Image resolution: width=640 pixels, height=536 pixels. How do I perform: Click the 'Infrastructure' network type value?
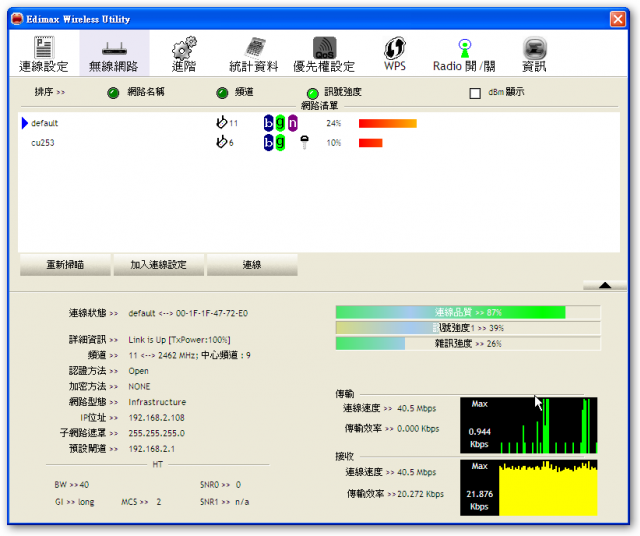point(157,402)
